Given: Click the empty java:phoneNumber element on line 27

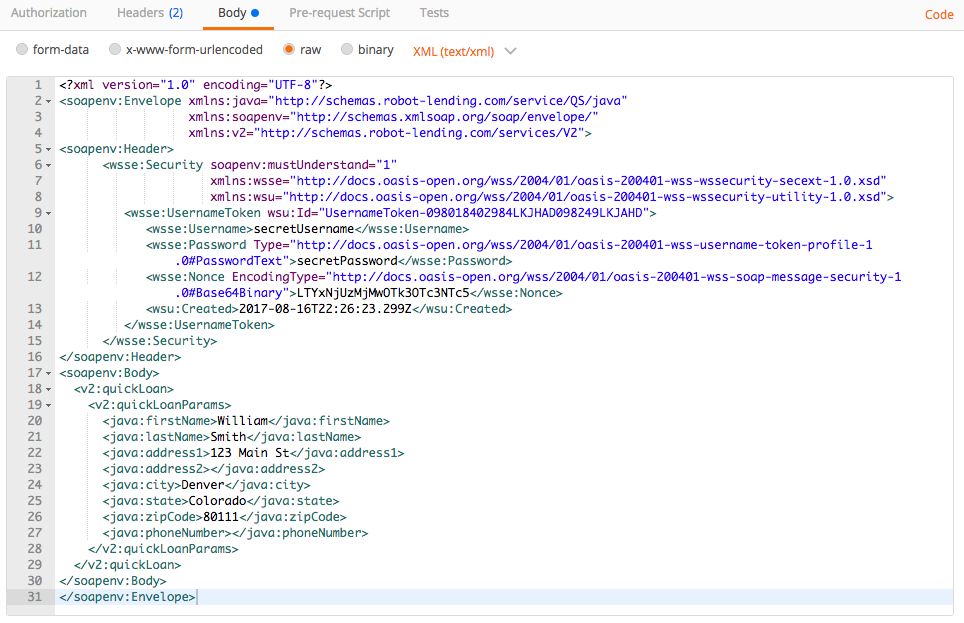Looking at the screenshot, I should 235,533.
